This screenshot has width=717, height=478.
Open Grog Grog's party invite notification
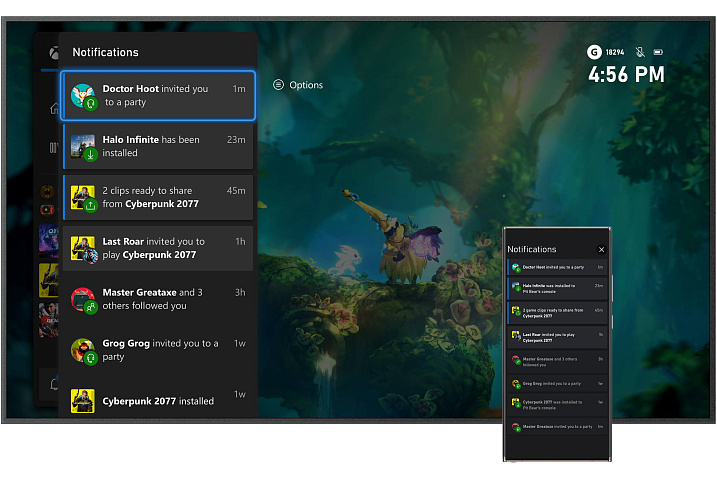coord(158,350)
